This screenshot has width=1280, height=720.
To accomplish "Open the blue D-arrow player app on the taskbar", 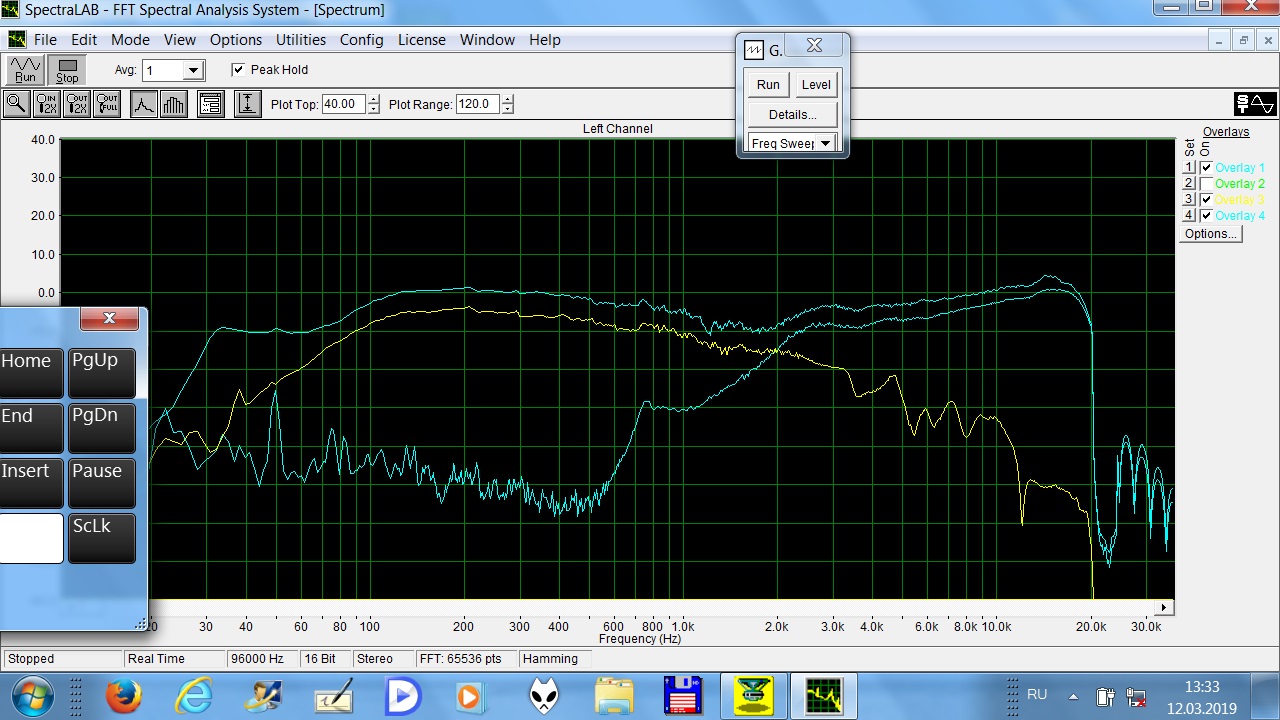I will (333, 696).
